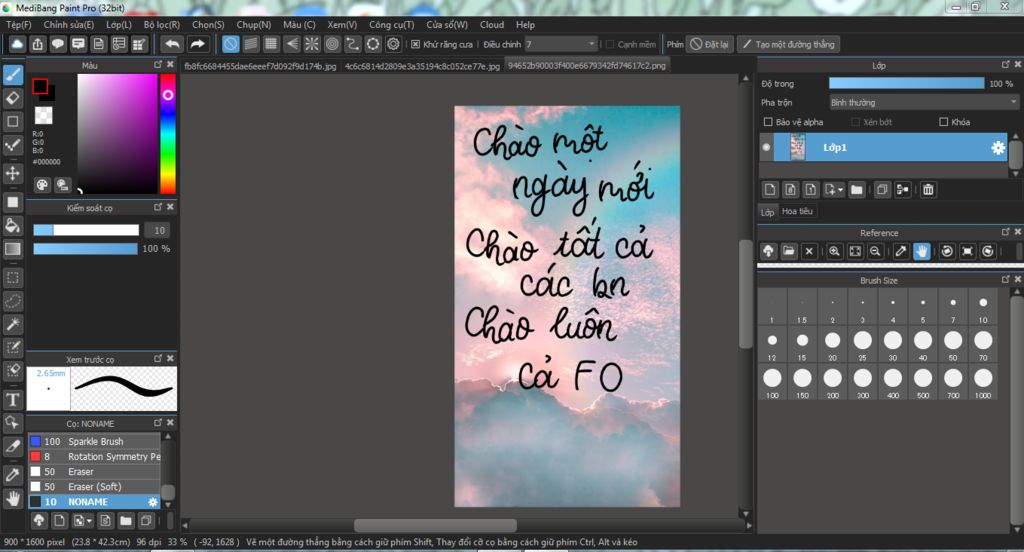Open snap settings gear in toolbar

coord(393,44)
